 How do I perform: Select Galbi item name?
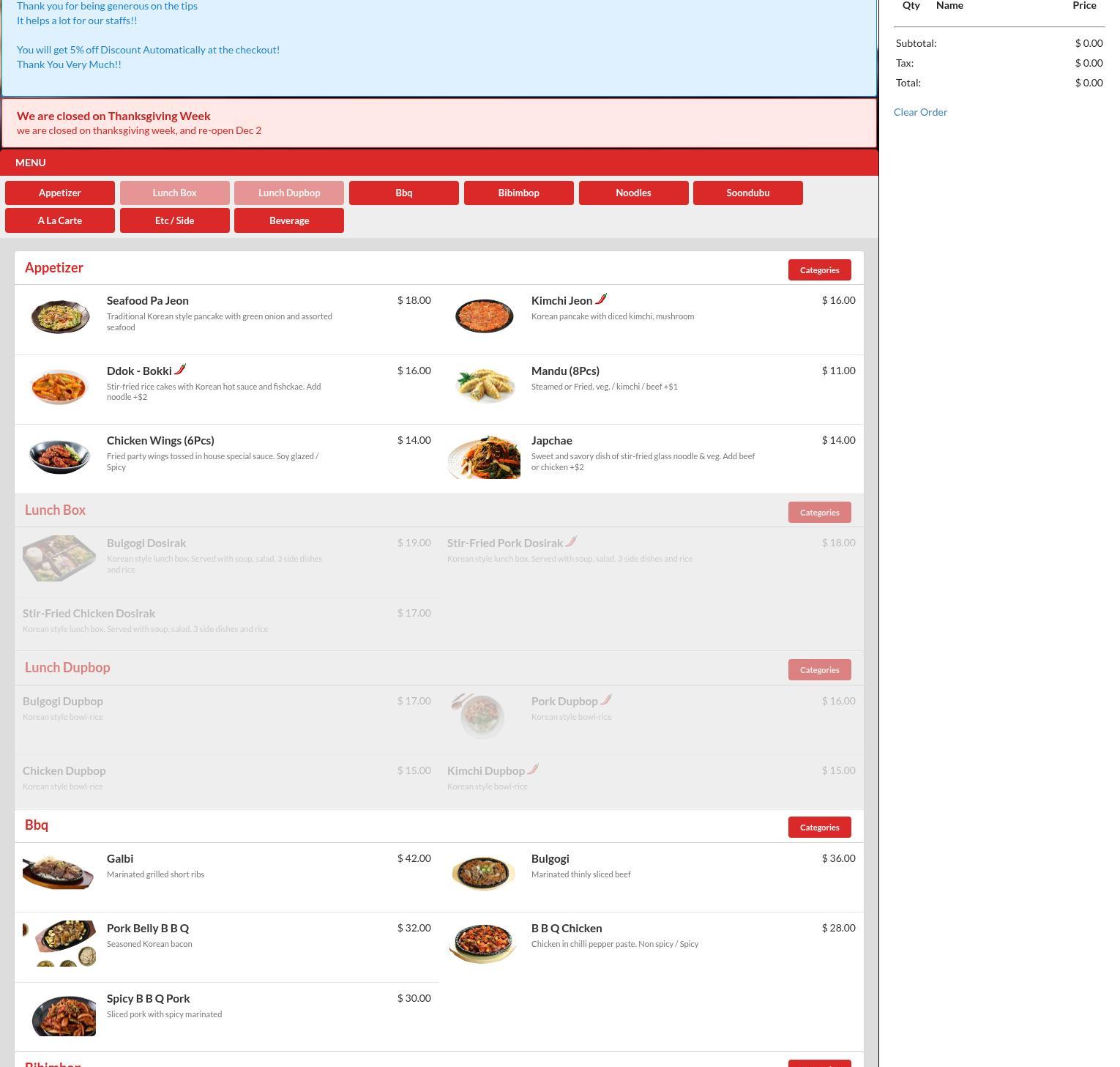pos(120,858)
